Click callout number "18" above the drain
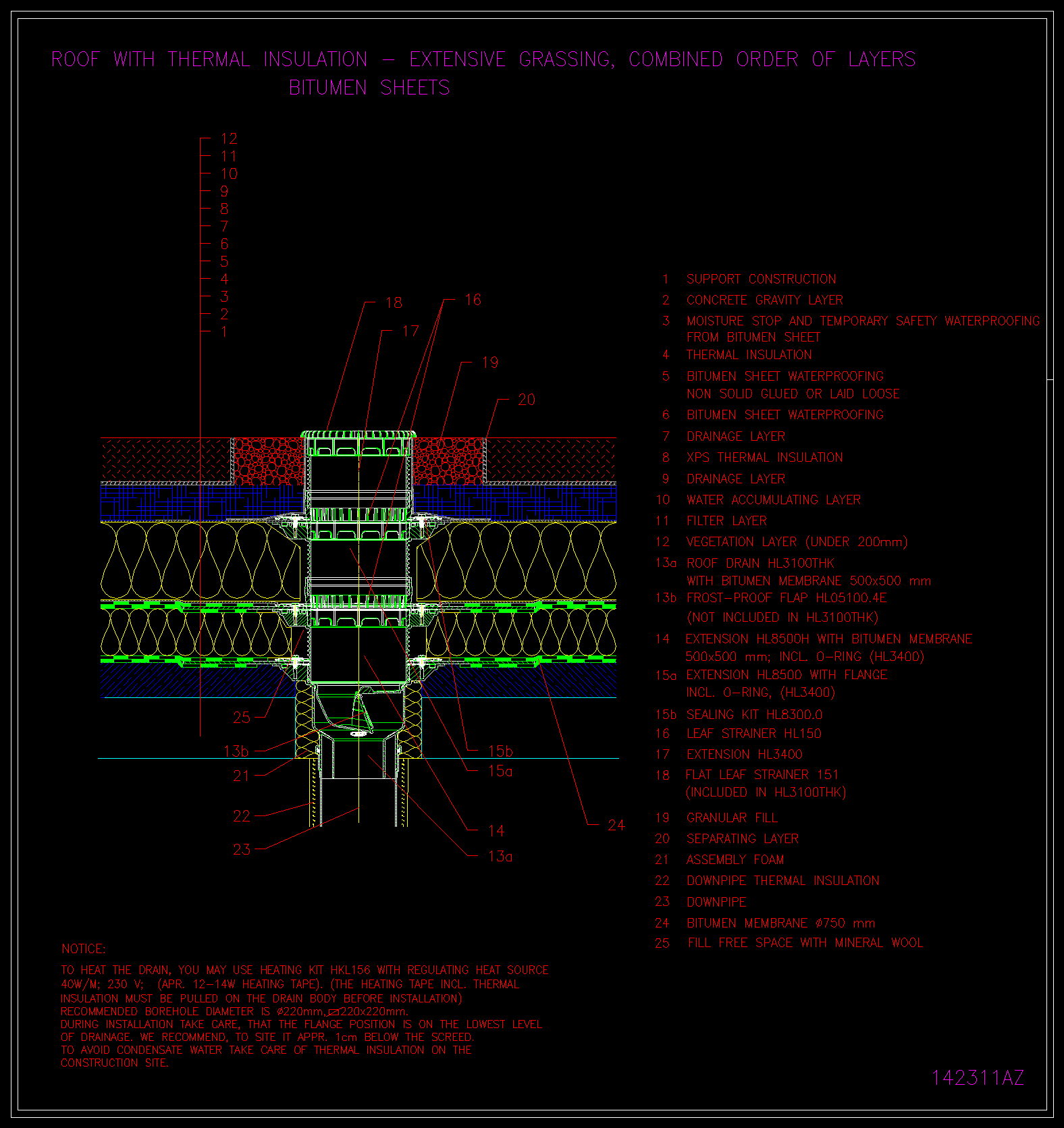1064x1128 pixels. click(394, 302)
